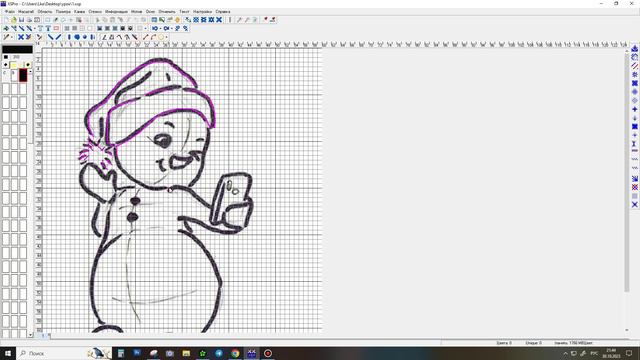Select the blue X stitch toolbar icon
The height and width of the screenshot is (360, 640).
pyautogui.click(x=219, y=20)
